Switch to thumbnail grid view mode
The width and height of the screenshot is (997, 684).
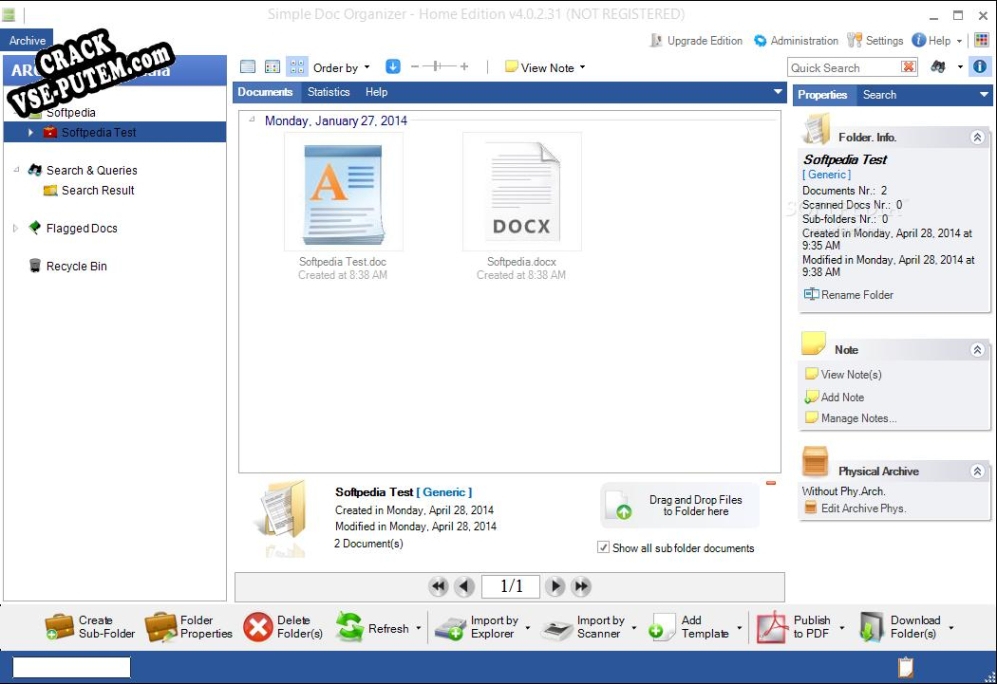[x=296, y=65]
